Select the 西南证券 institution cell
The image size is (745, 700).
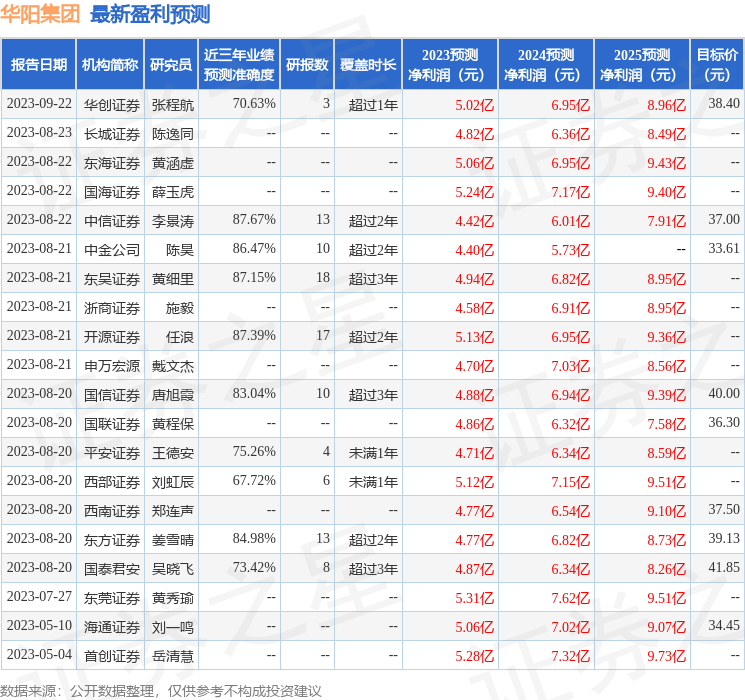(x=112, y=511)
